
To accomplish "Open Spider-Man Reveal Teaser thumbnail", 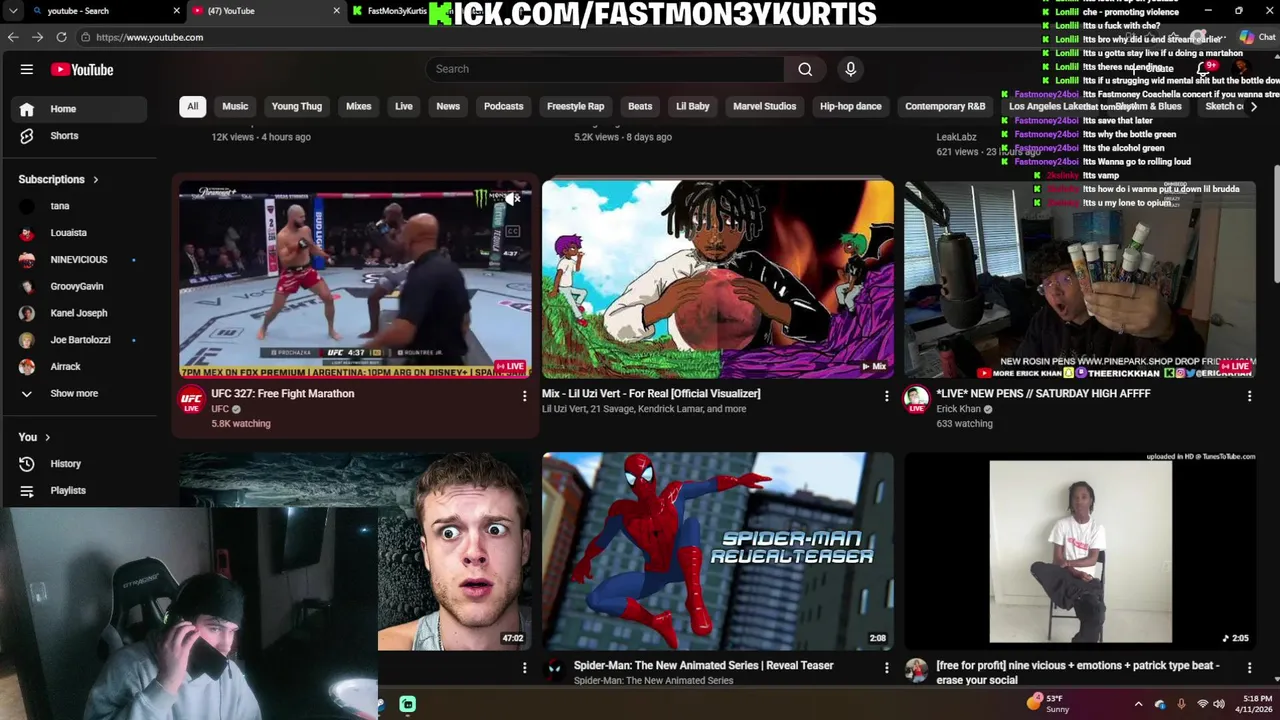I will tap(718, 551).
